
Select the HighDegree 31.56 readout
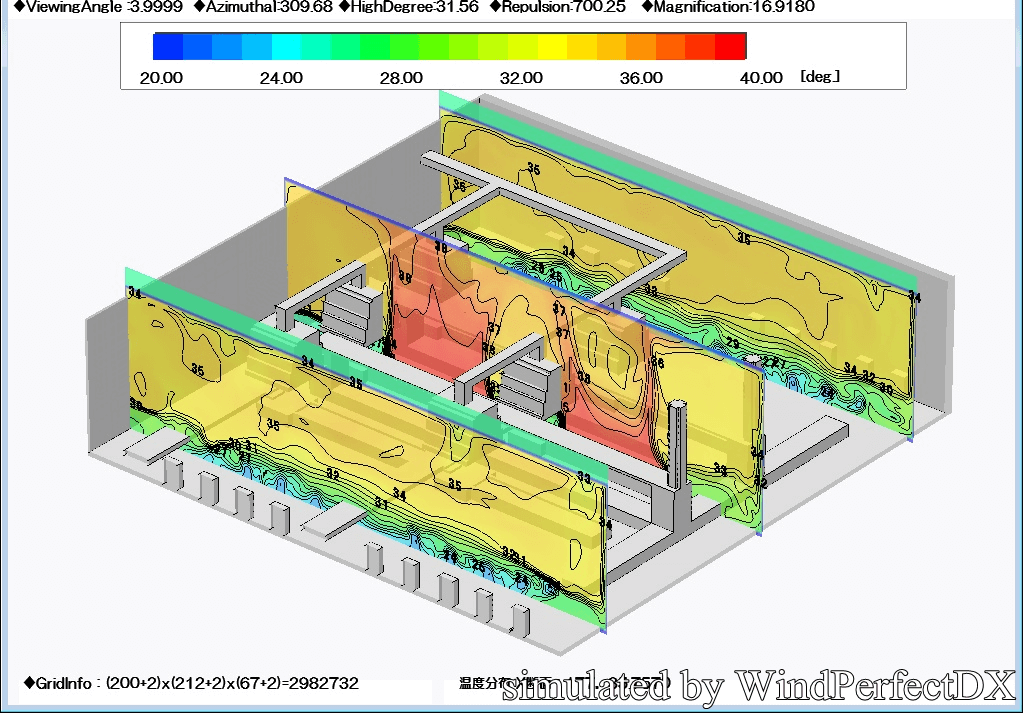(x=409, y=7)
